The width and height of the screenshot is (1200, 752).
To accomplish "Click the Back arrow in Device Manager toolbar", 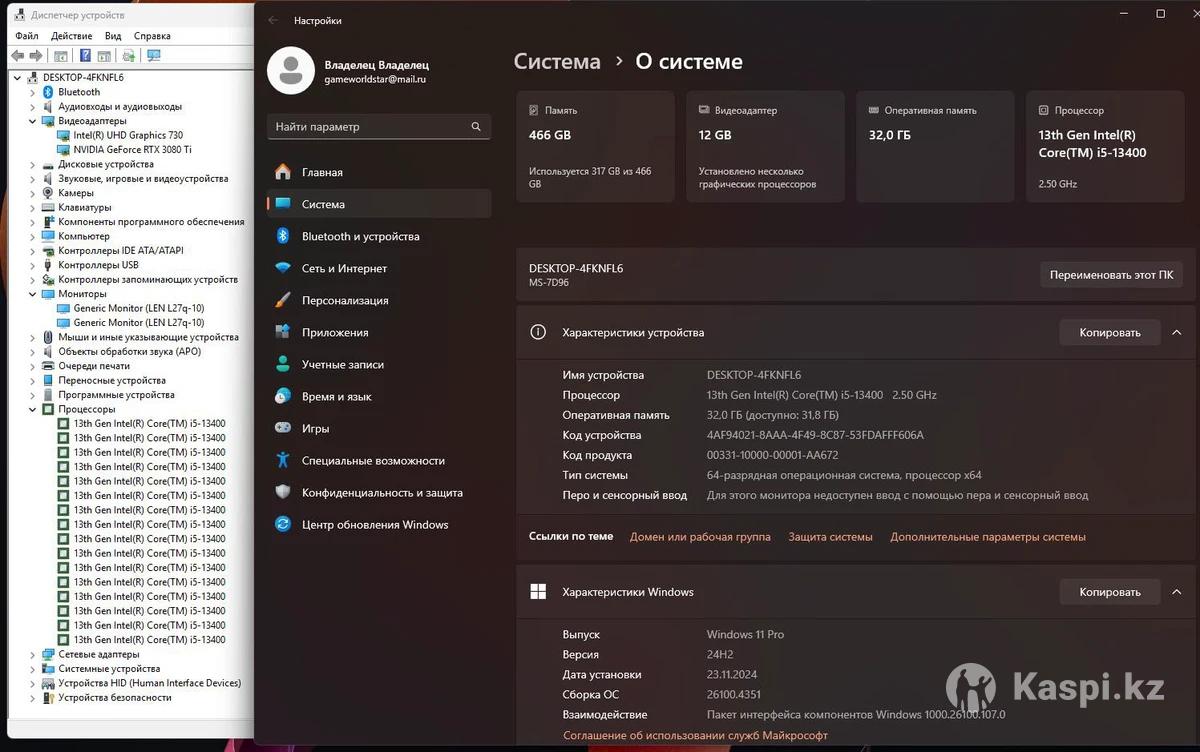I will click(x=17, y=56).
